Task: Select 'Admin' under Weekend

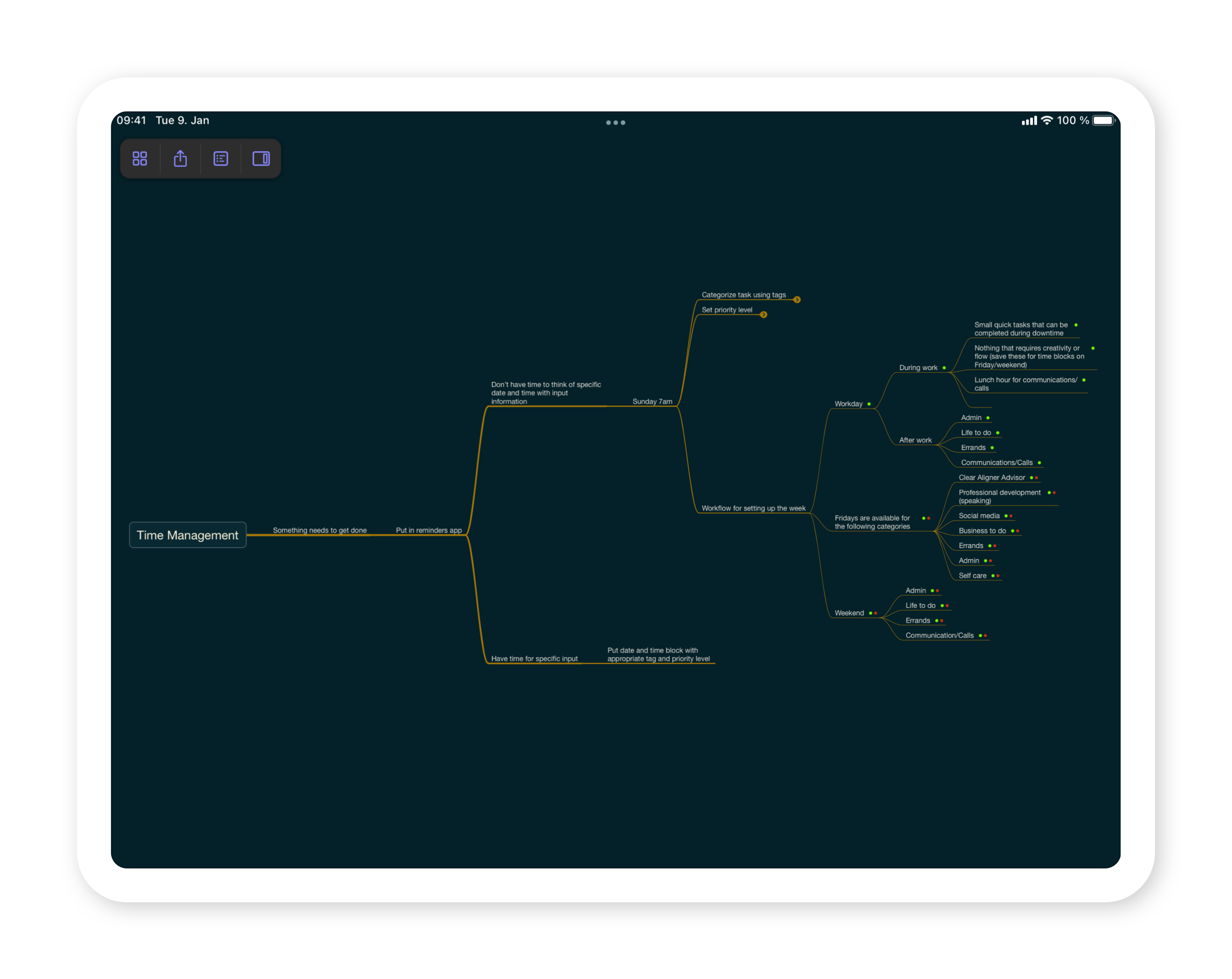Action: click(915, 590)
